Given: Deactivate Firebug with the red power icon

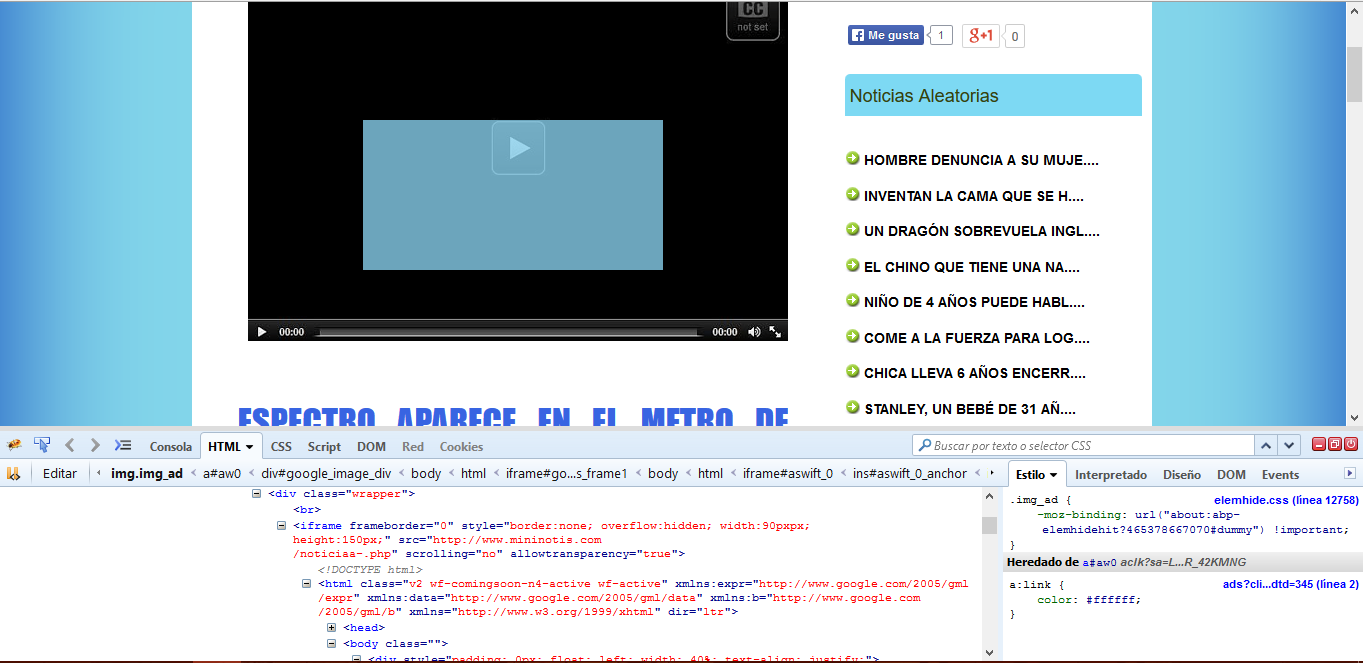Looking at the screenshot, I should 1351,444.
